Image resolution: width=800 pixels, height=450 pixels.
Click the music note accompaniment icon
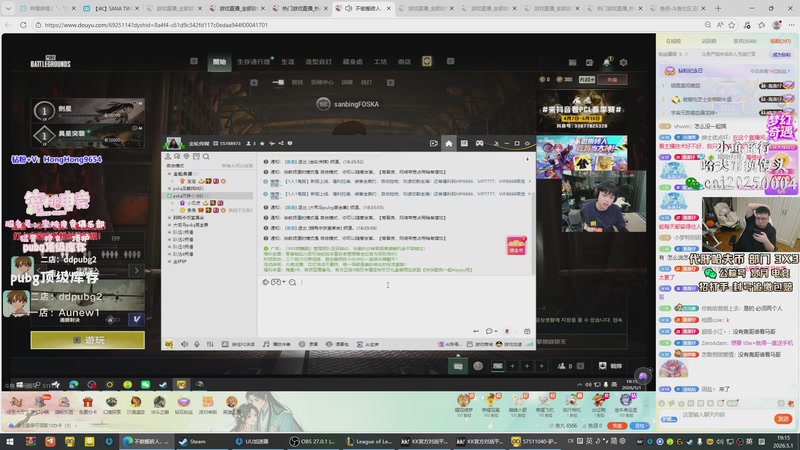coord(266,344)
